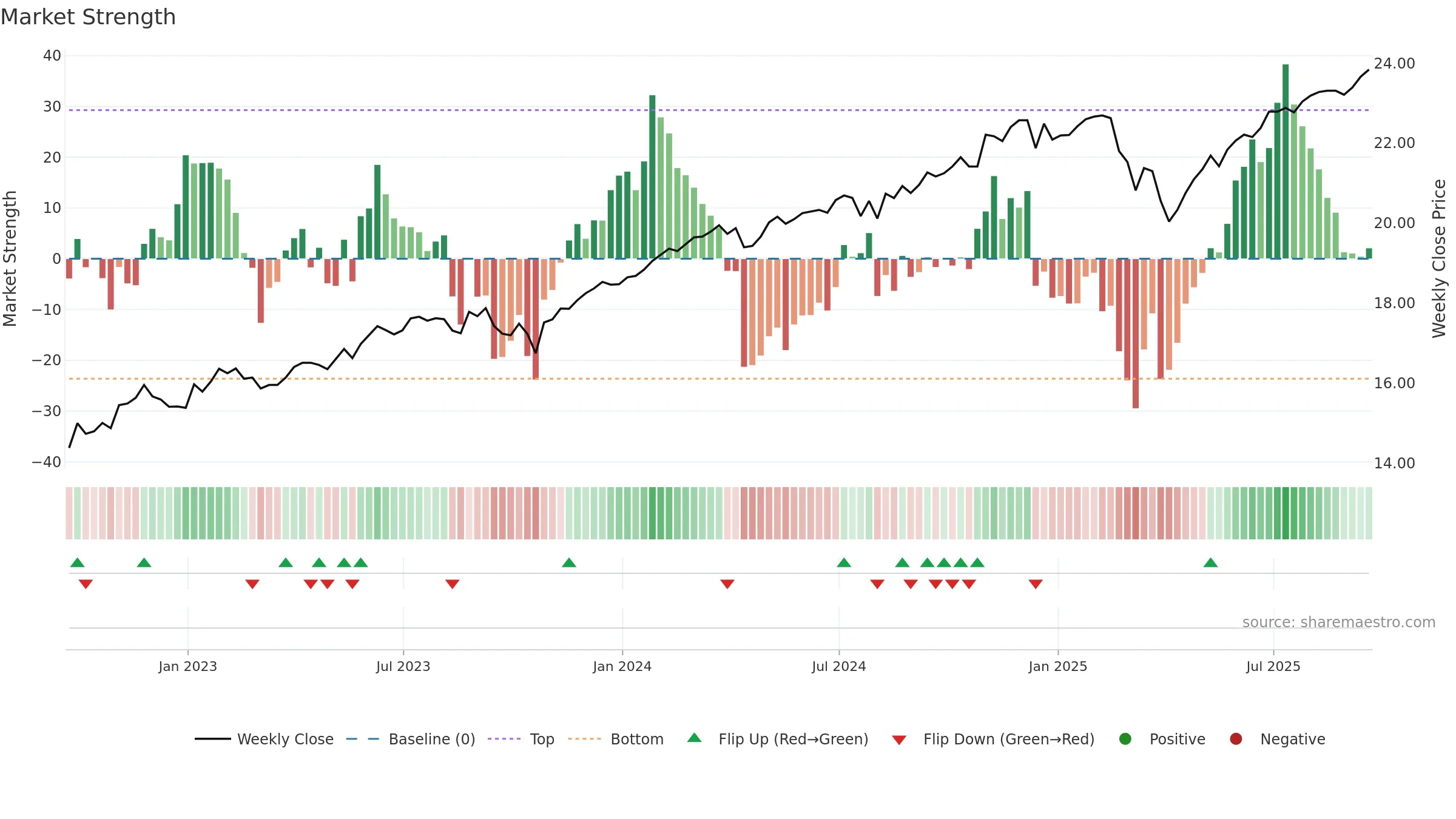Image resolution: width=1456 pixels, height=819 pixels.
Task: Click the −40 left-axis strength label
Action: tap(47, 462)
